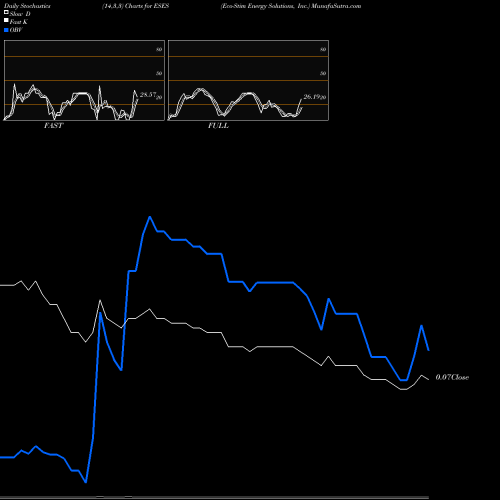Select the '(14,3,3) Charts for ESES' text
500x500 pixels.
[x=136, y=6]
